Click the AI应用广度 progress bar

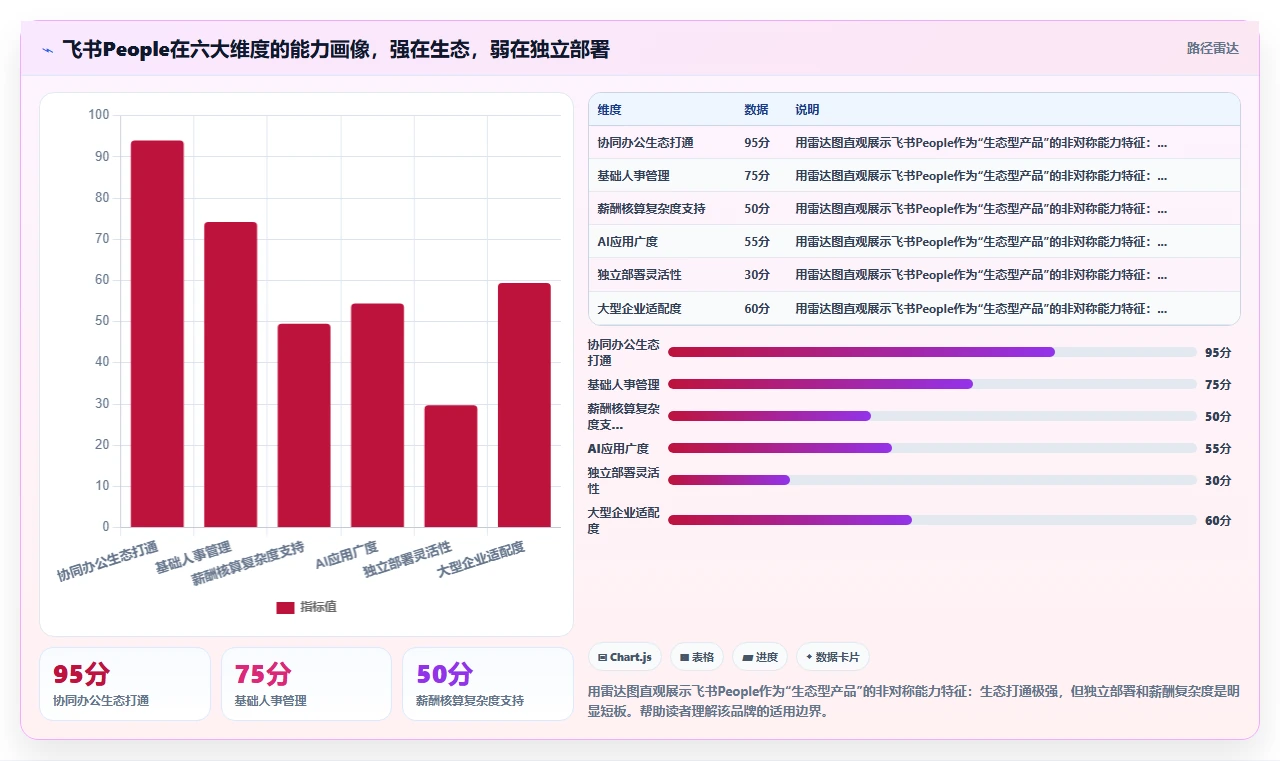click(x=932, y=448)
